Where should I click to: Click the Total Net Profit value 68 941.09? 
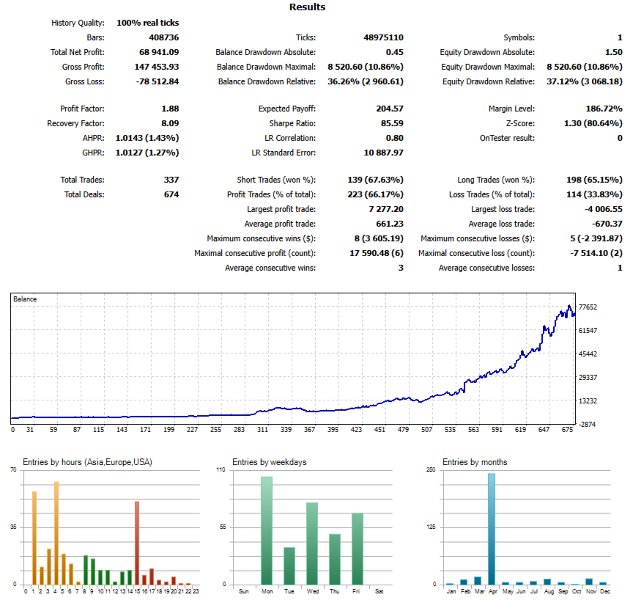[159, 52]
